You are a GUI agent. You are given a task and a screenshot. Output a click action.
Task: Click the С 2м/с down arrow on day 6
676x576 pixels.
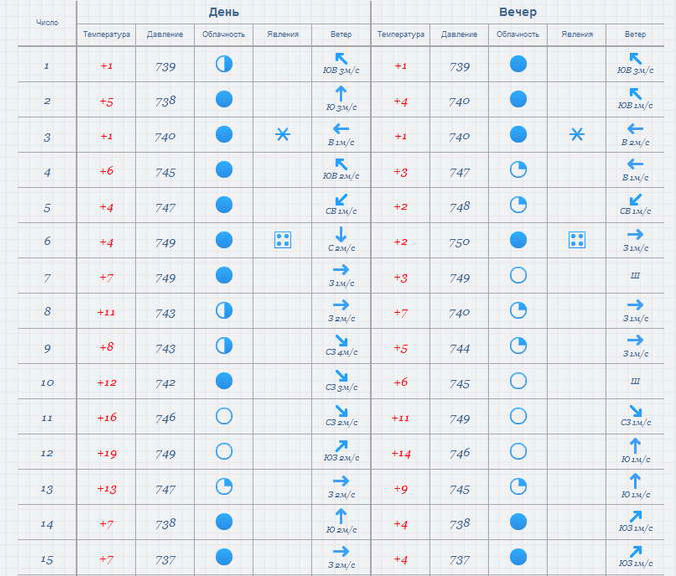click(x=341, y=234)
